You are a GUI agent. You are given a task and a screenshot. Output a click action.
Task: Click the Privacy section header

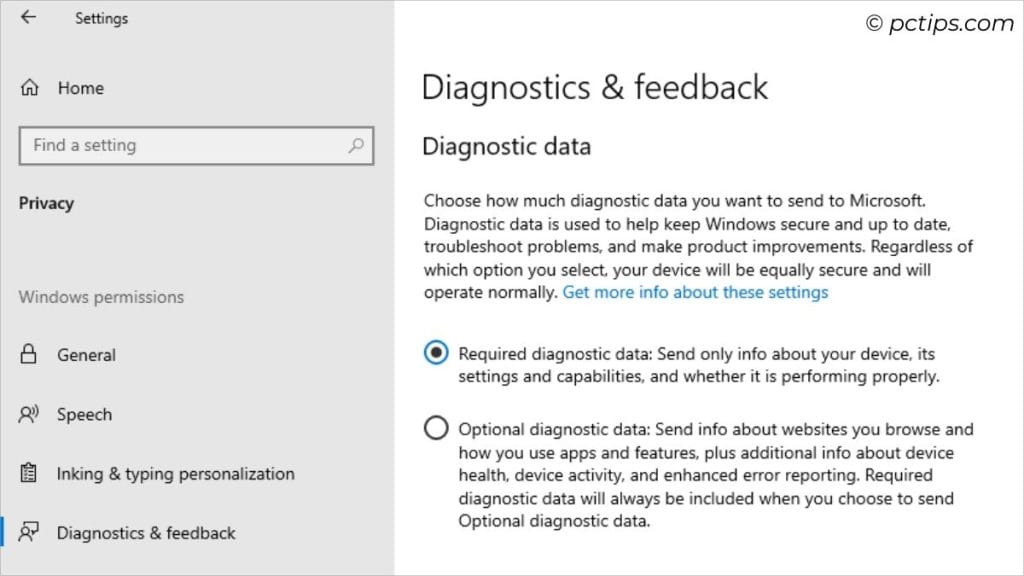(x=46, y=202)
